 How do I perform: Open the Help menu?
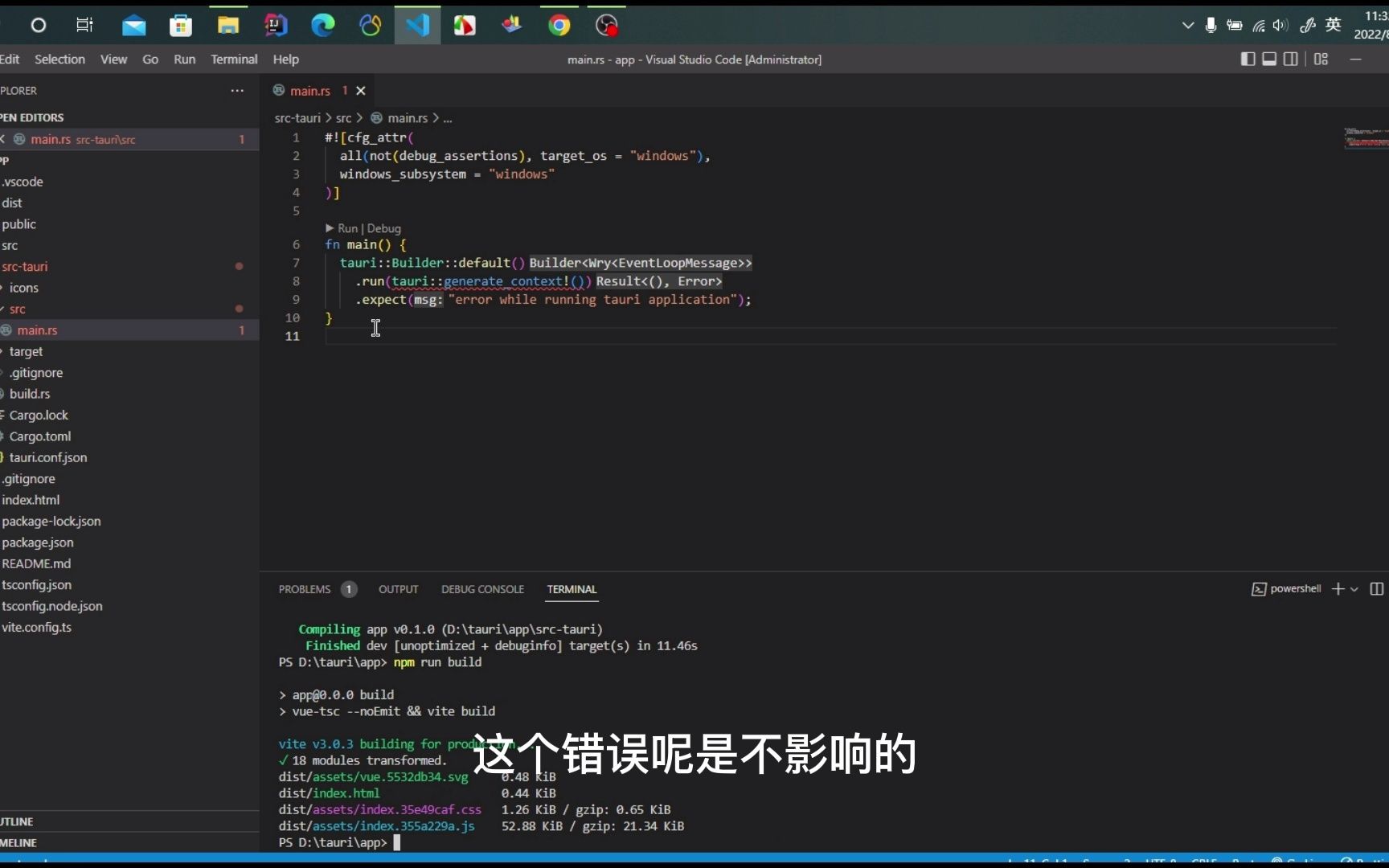tap(285, 59)
